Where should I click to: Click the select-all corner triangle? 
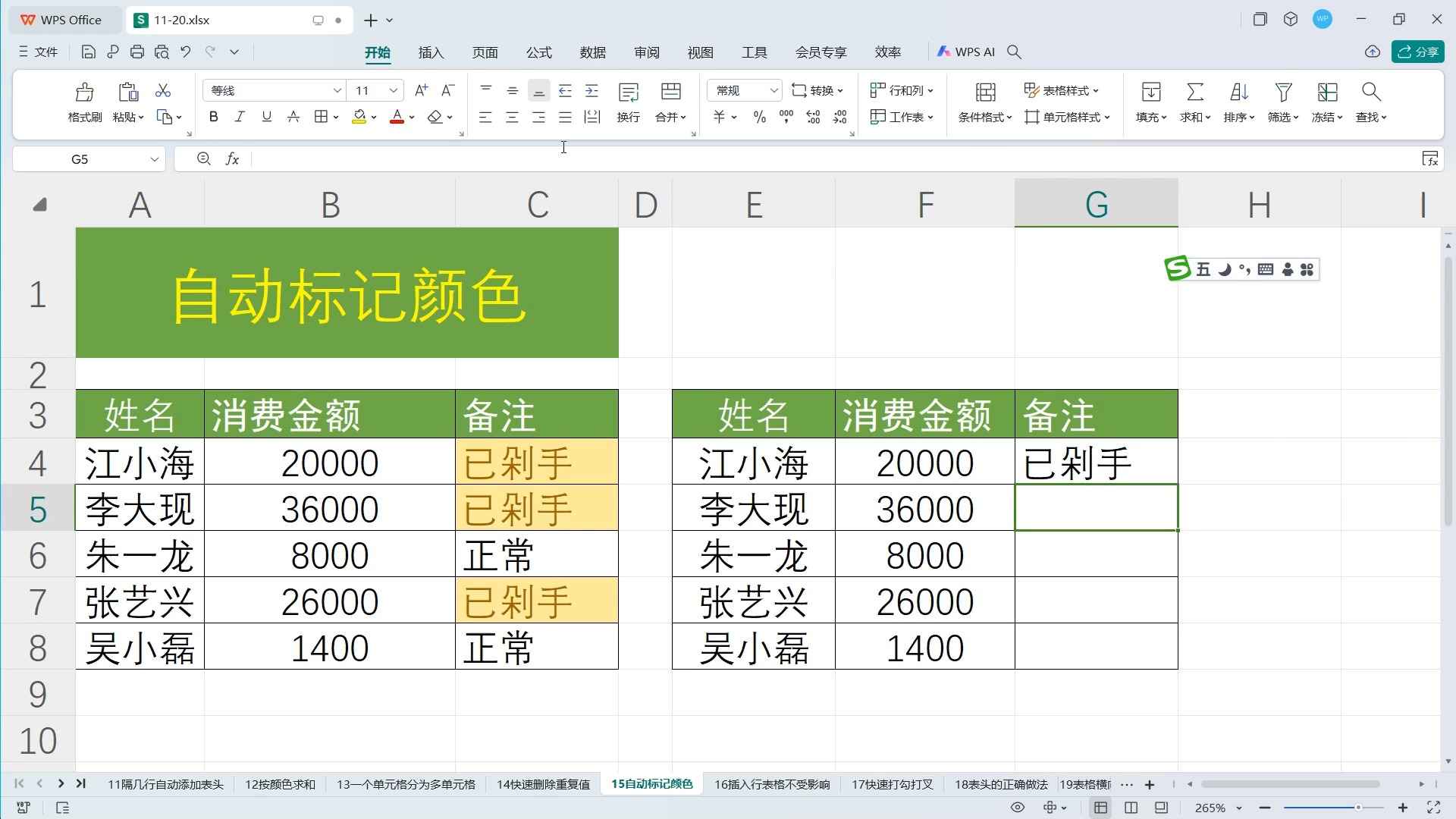coord(40,205)
